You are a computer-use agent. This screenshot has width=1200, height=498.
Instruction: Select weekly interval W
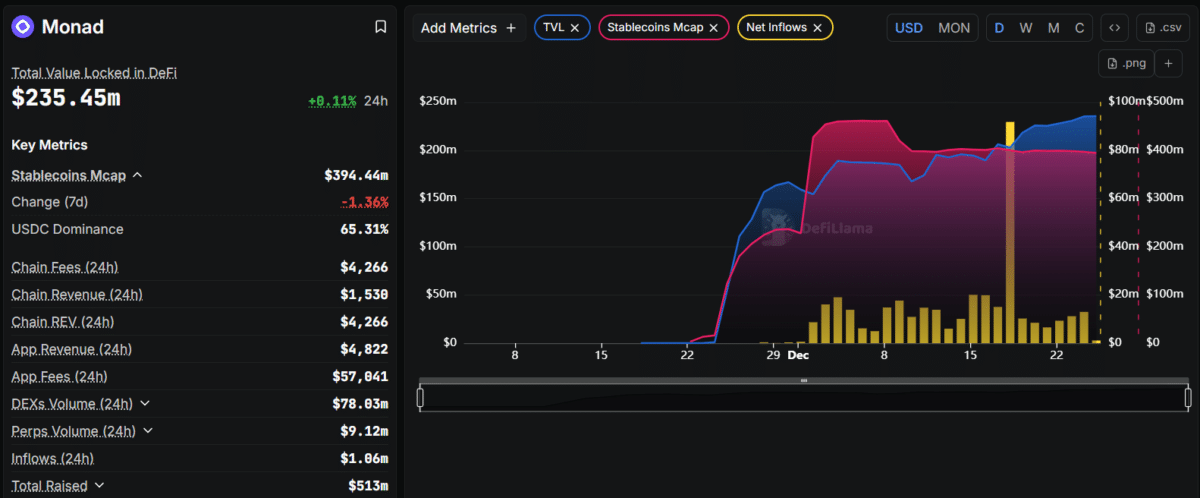pyautogui.click(x=1026, y=28)
